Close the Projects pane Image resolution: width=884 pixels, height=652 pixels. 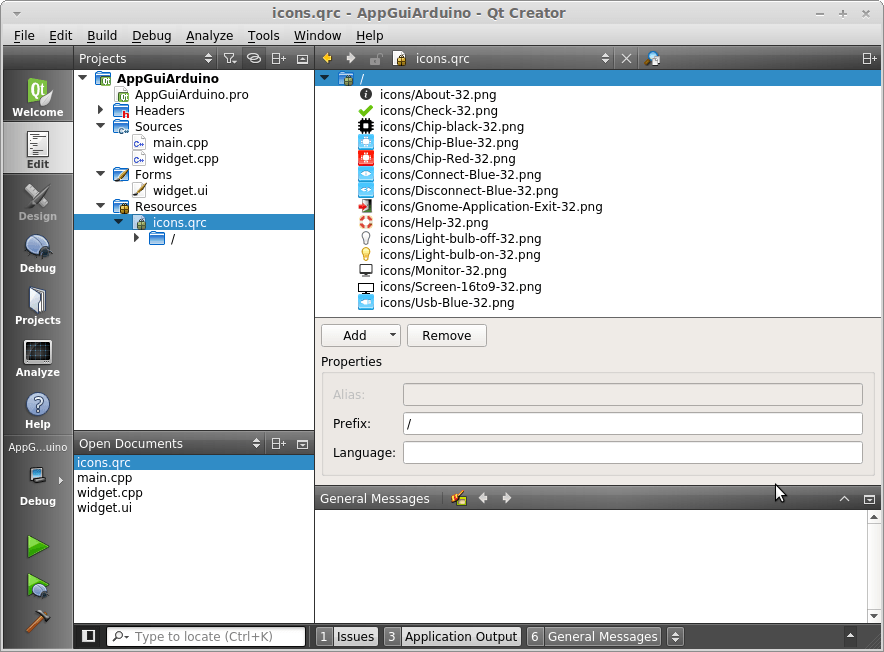pyautogui.click(x=303, y=59)
